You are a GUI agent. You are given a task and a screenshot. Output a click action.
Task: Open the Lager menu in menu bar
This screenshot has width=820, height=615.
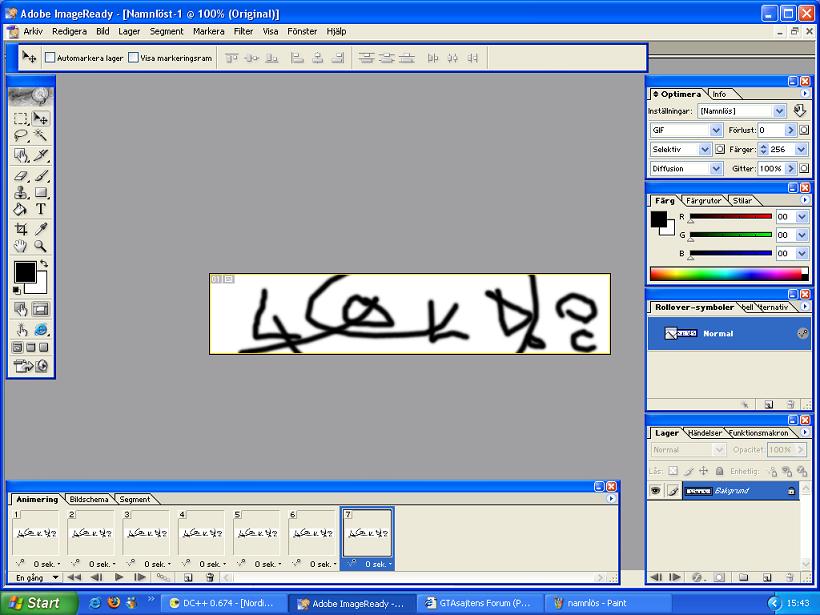tap(129, 31)
